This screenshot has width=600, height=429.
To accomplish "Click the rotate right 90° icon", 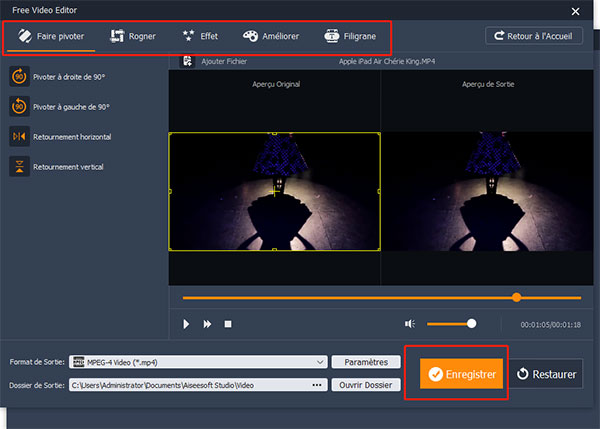I will [x=19, y=77].
